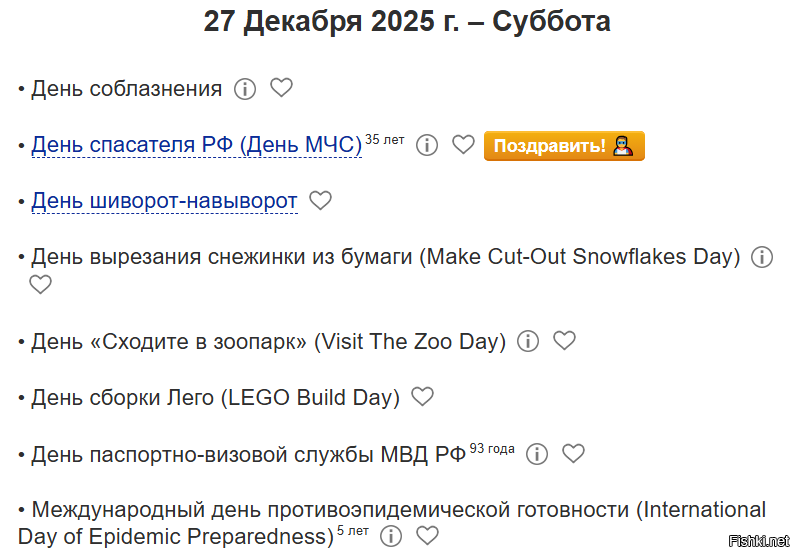Heart the Epidemic Preparedness day entry
795x553 pixels.
tap(427, 535)
